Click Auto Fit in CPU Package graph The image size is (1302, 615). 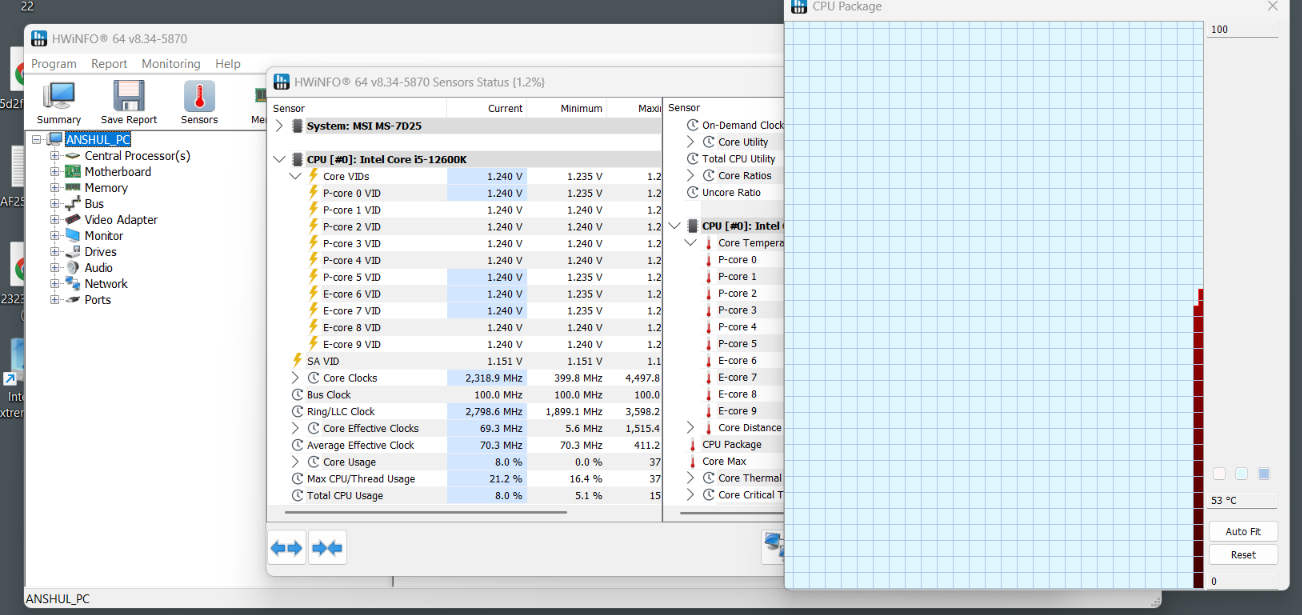(x=1243, y=531)
